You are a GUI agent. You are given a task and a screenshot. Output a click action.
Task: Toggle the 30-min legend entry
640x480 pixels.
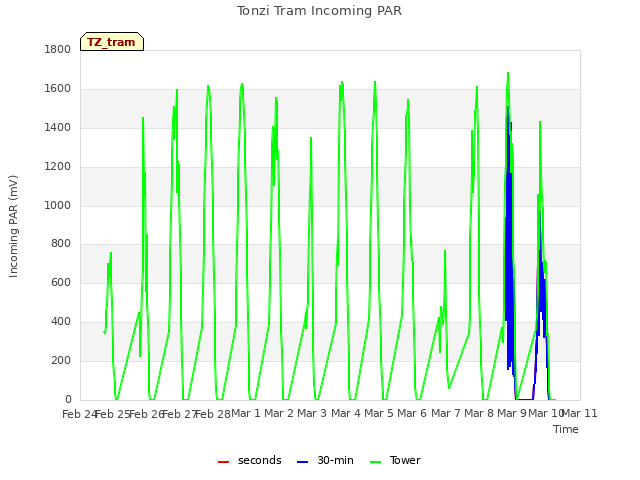click(x=325, y=461)
